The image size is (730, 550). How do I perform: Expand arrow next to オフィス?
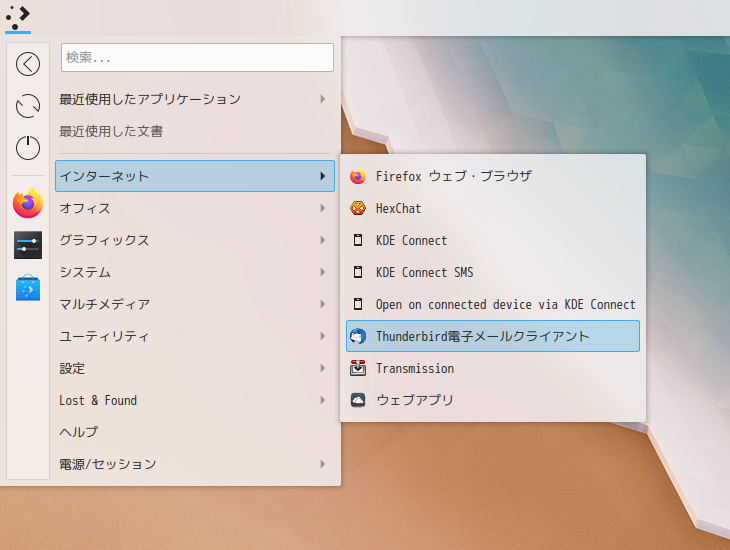[x=323, y=208]
